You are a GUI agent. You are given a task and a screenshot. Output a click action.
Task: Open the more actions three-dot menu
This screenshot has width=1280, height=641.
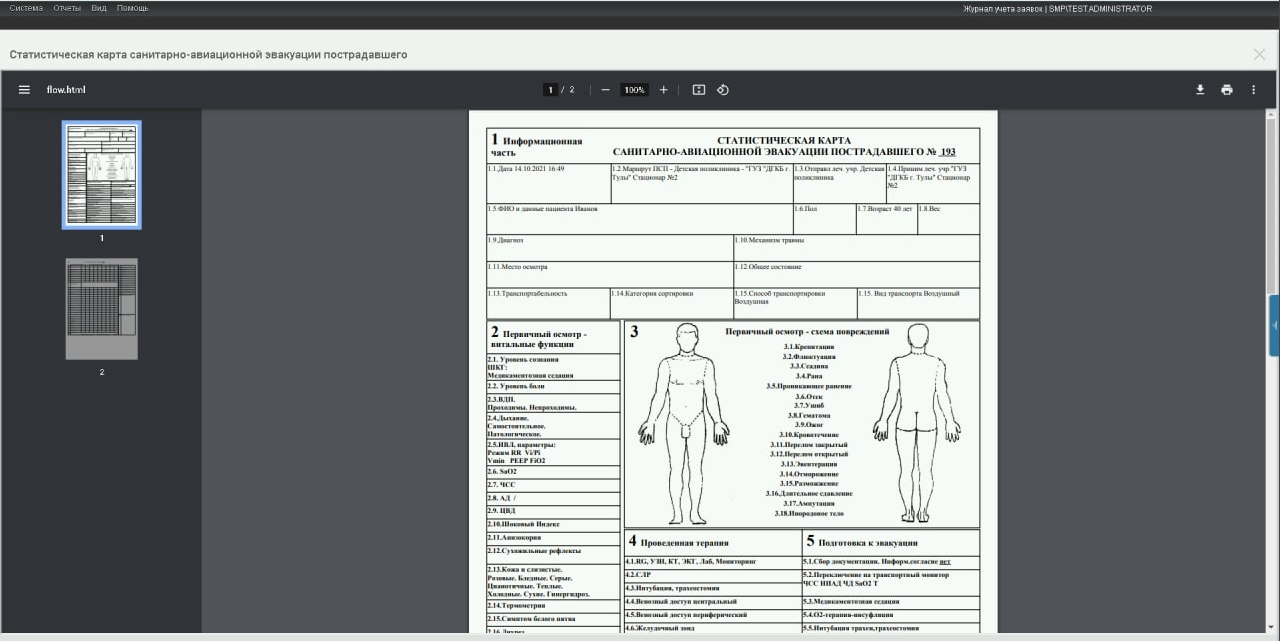point(1254,90)
